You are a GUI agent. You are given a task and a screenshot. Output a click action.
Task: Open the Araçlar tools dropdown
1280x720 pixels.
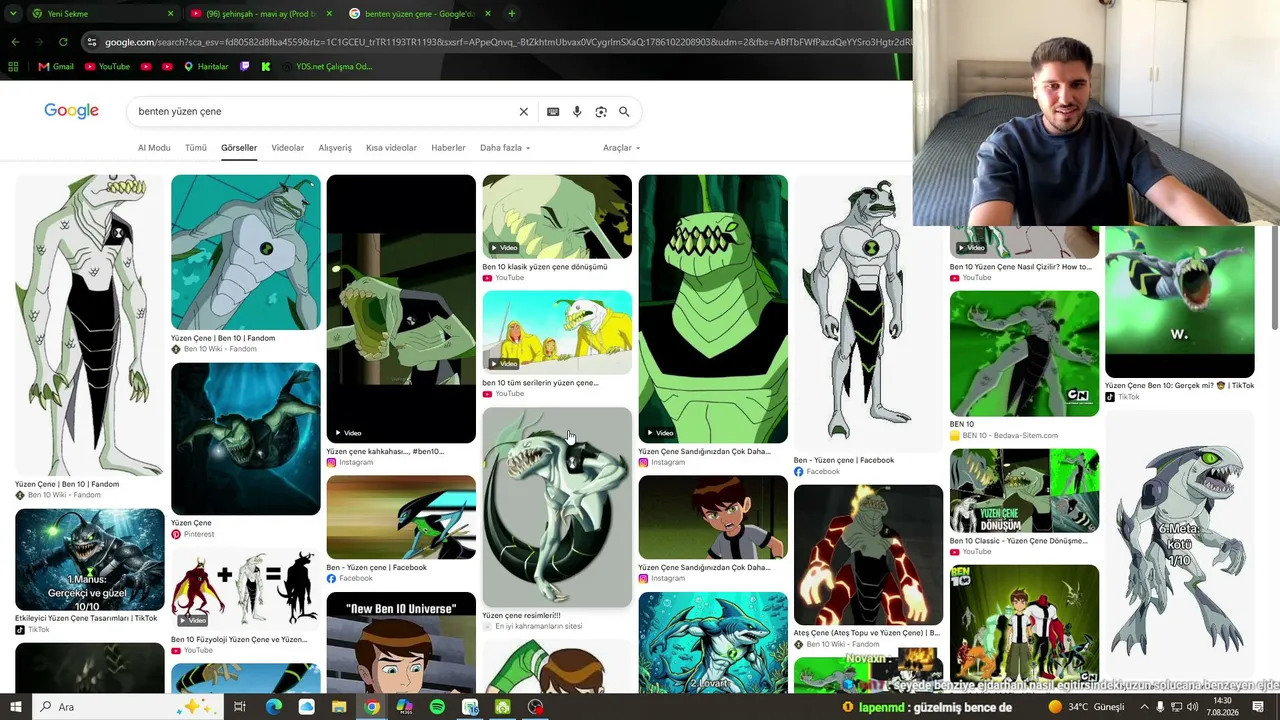[621, 148]
